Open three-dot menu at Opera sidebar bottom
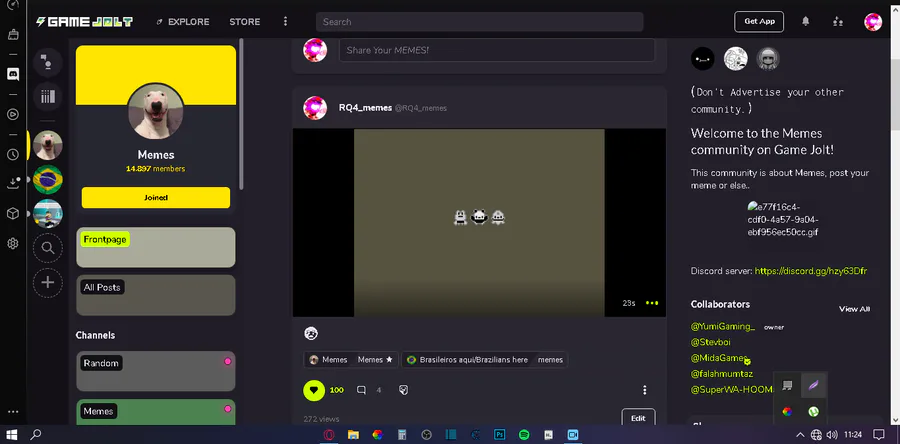Viewport: 900px width, 444px height. pos(13,412)
